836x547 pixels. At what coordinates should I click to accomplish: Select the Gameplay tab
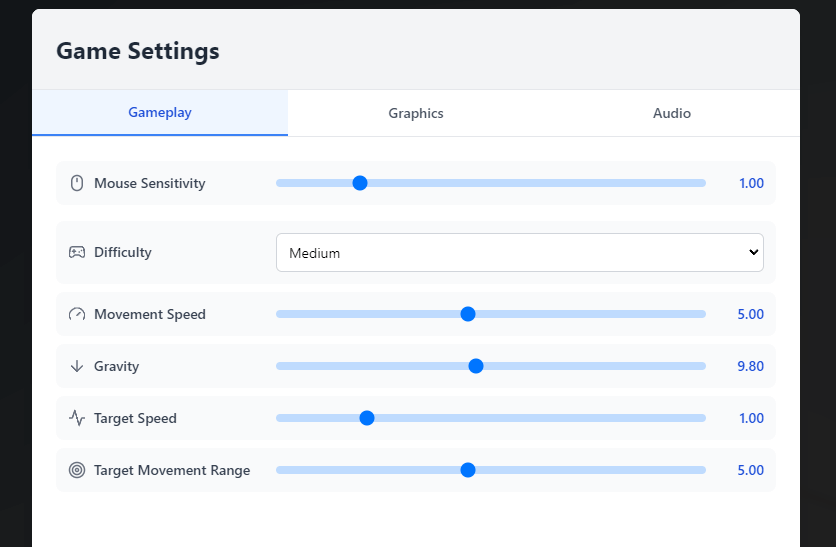(x=160, y=113)
